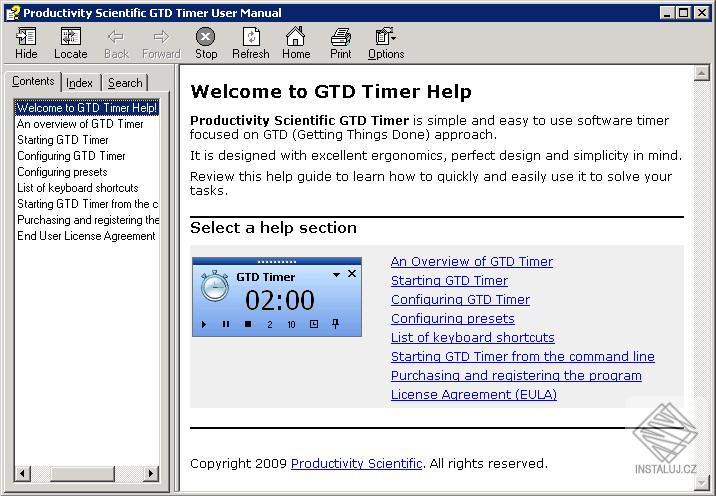Open 'Starting GTD Timer' link
This screenshot has height=496, width=716.
pyautogui.click(x=449, y=280)
